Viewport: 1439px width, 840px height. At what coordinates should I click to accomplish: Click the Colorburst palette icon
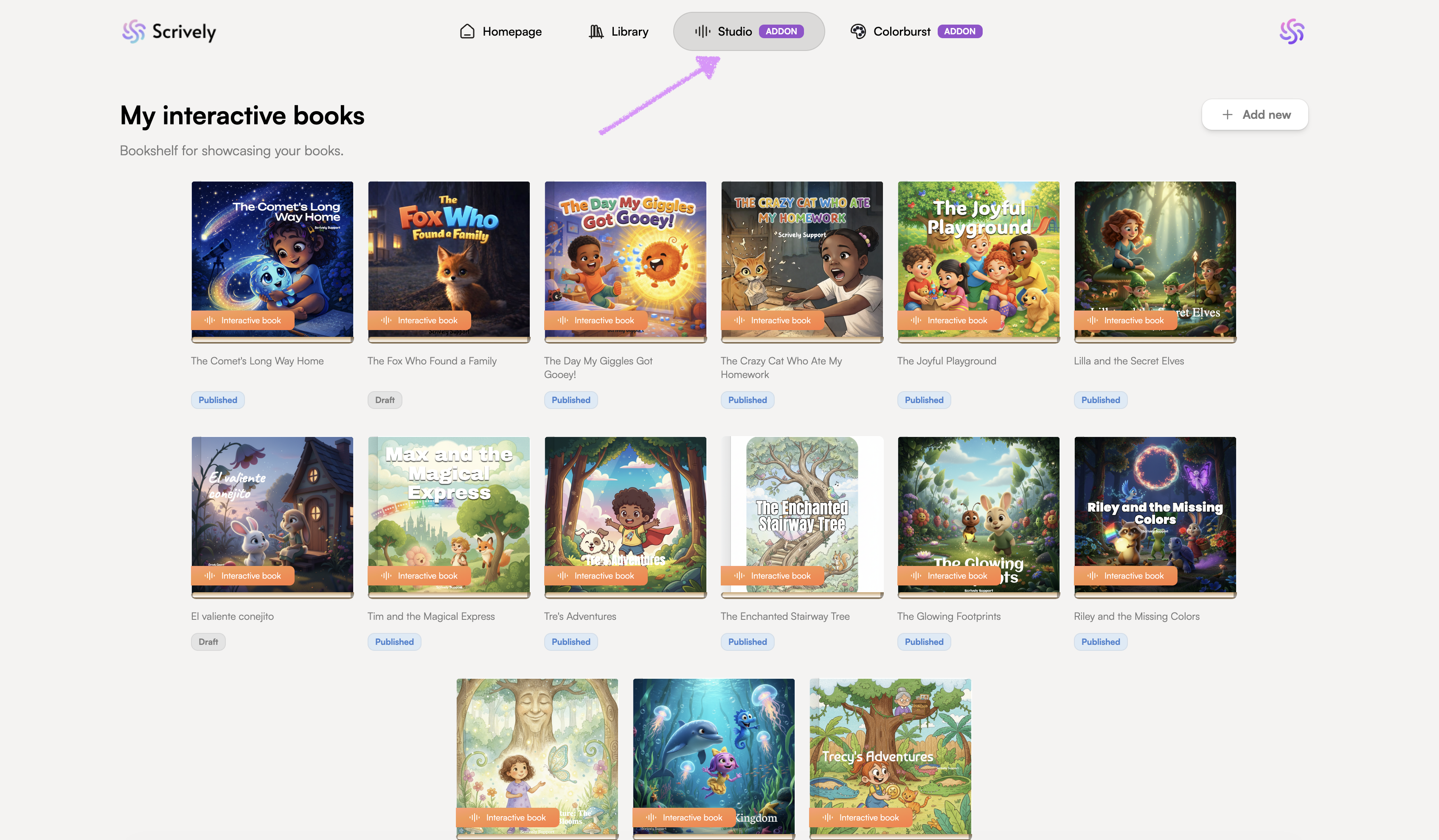tap(858, 31)
